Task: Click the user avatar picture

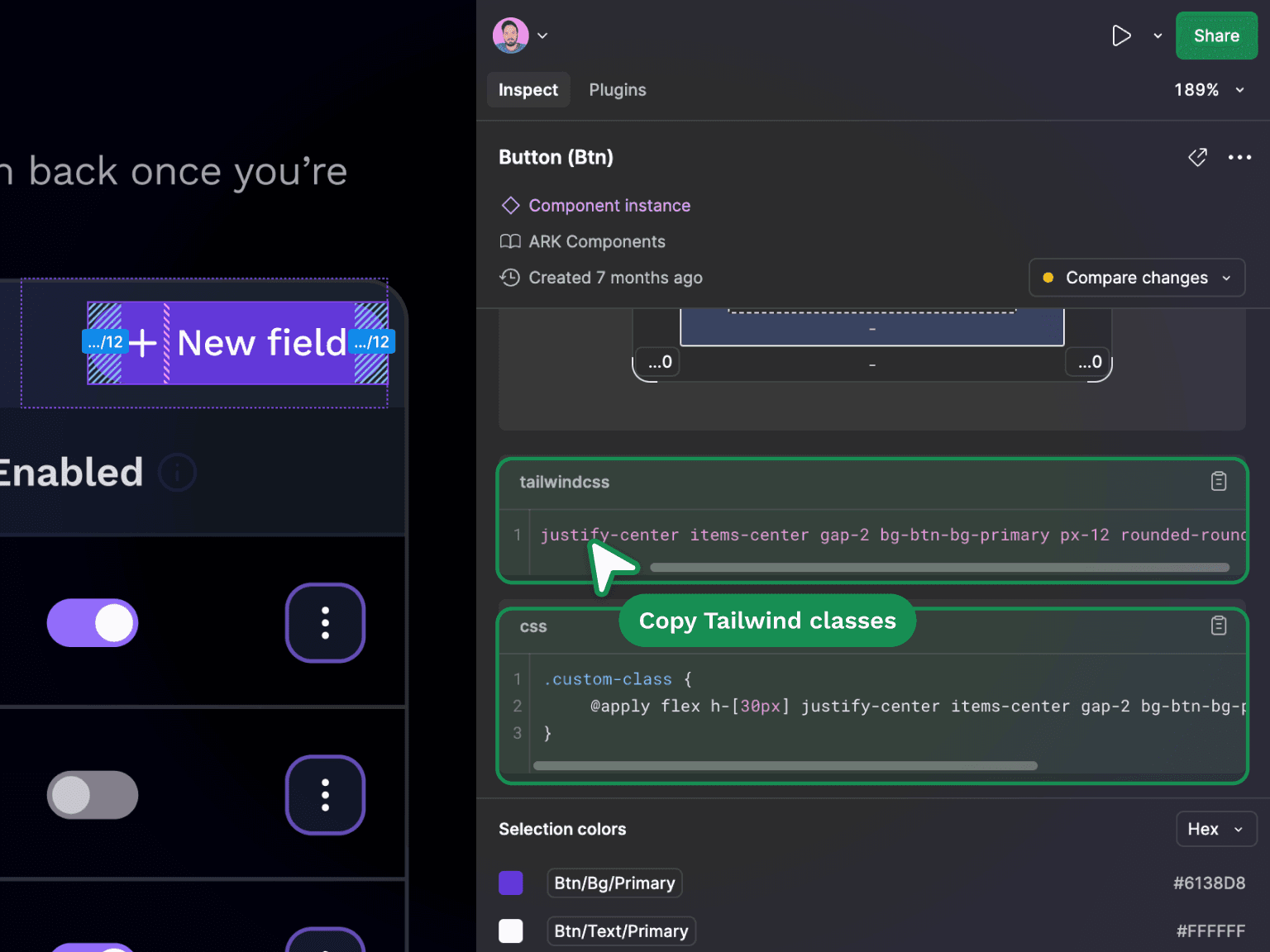Action: 511,36
